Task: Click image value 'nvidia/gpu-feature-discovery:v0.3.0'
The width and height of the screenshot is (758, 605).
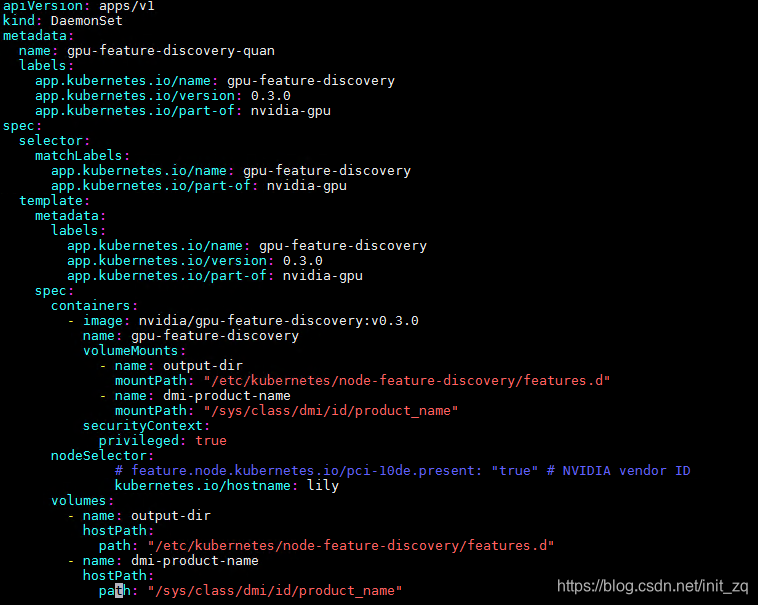Action: (x=278, y=320)
